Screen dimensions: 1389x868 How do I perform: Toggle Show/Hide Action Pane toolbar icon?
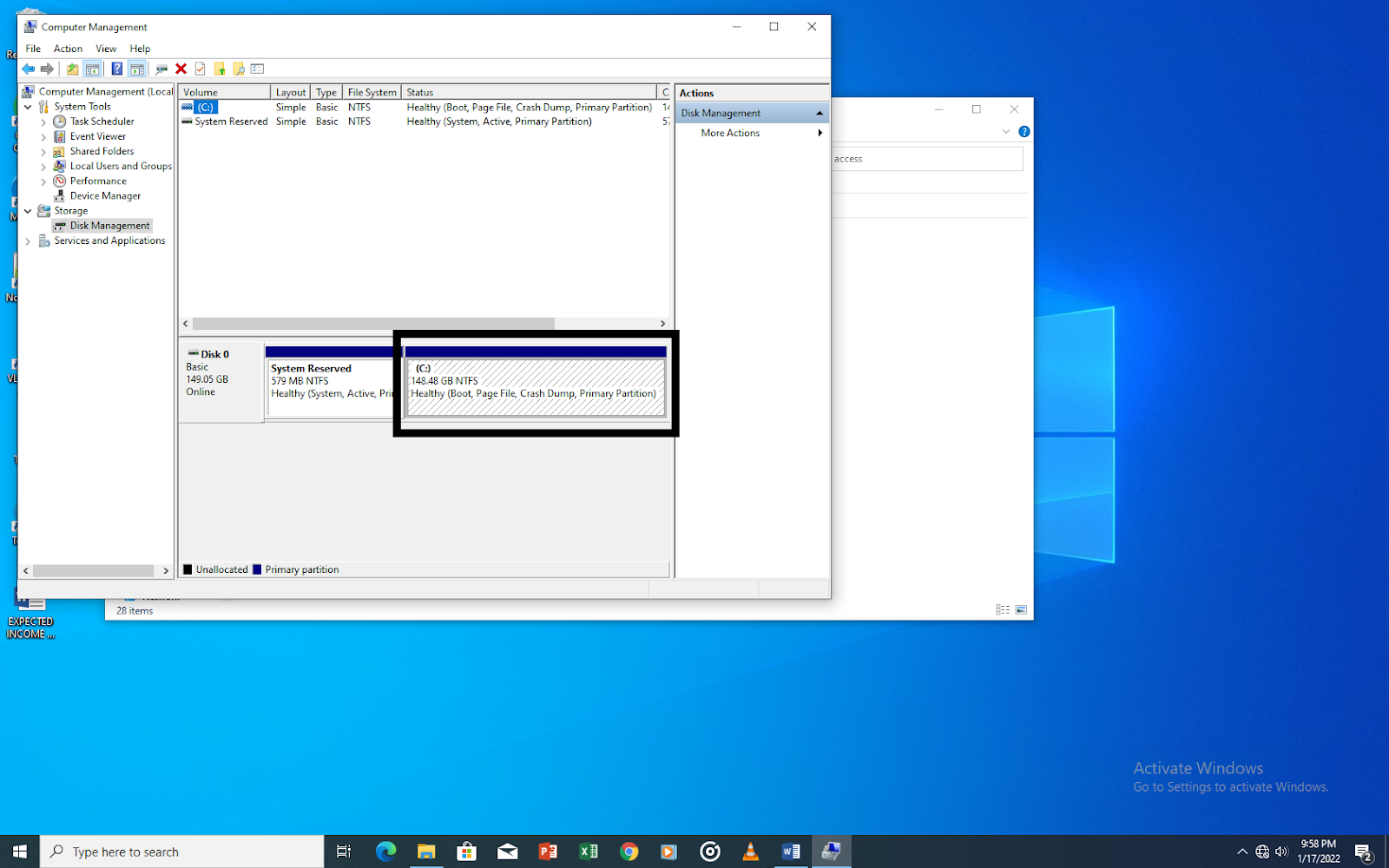[137, 69]
